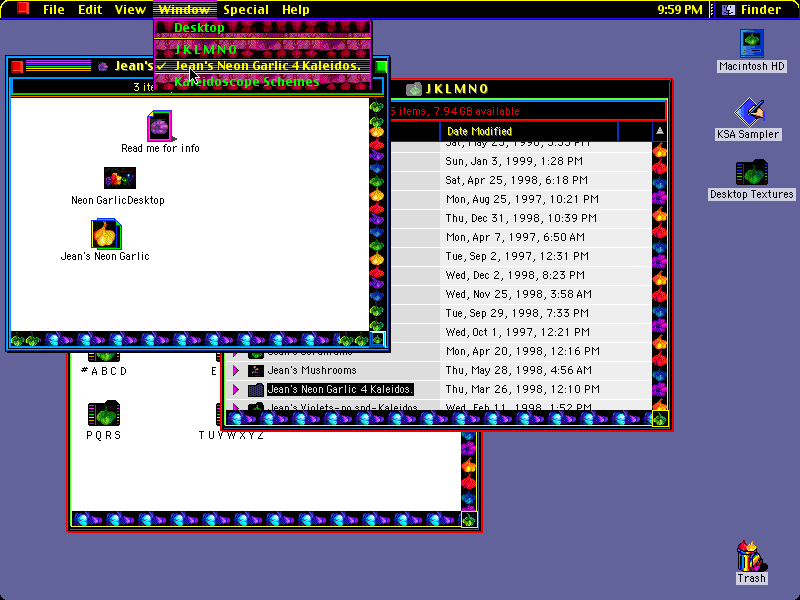Image resolution: width=800 pixels, height=600 pixels.
Task: Click the vertical scrollbar of the JKLMNO window
Action: click(660, 276)
